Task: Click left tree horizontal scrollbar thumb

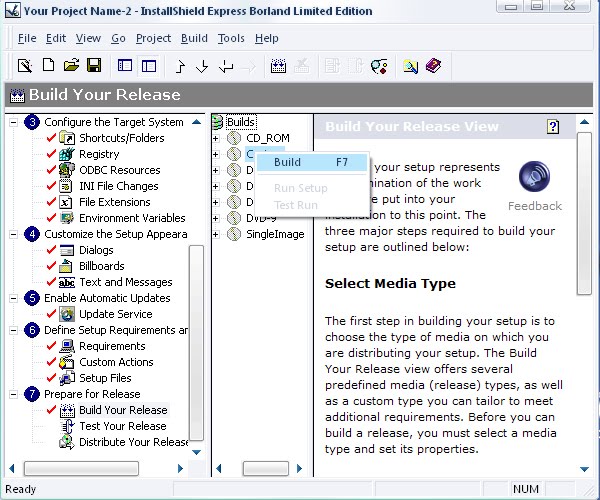Action: pyautogui.click(x=81, y=468)
